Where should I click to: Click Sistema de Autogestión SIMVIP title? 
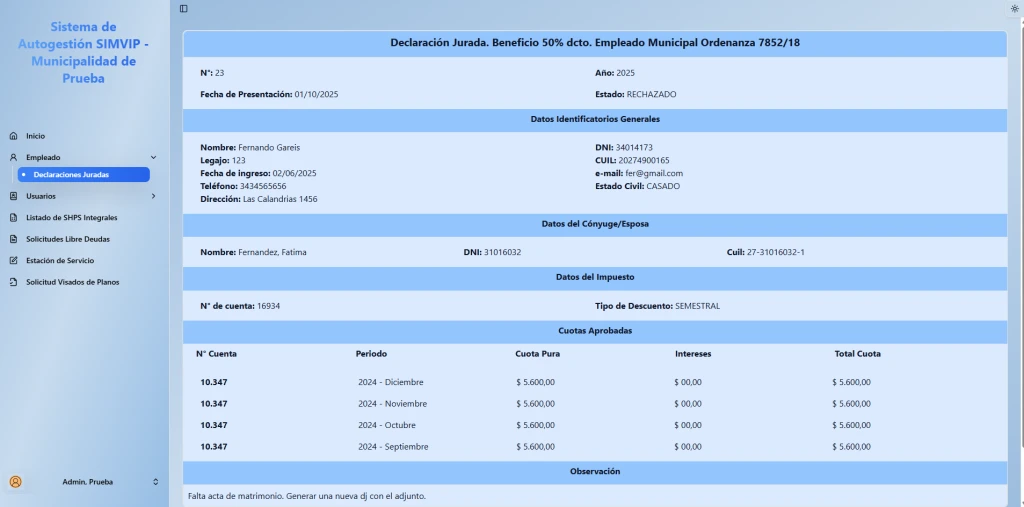[x=84, y=52]
